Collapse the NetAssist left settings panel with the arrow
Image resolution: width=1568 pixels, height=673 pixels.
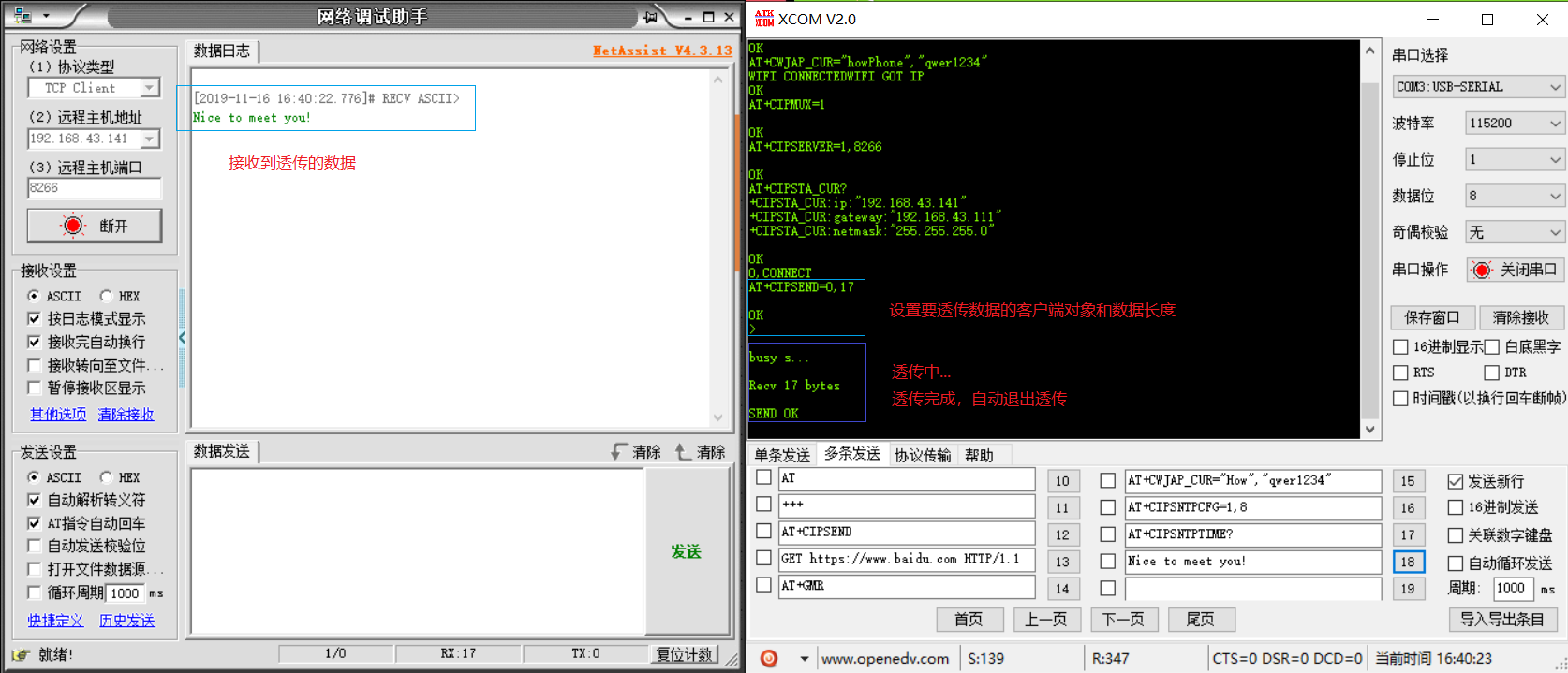(x=182, y=337)
